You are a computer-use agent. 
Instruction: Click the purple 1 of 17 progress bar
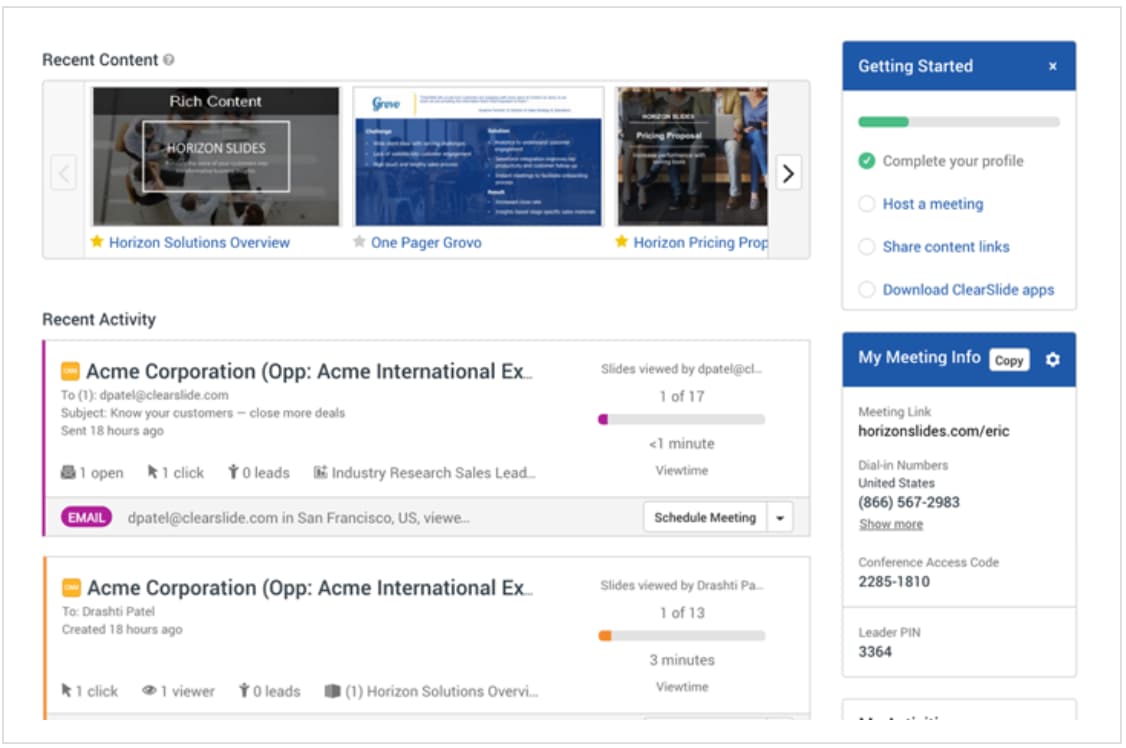click(x=681, y=419)
